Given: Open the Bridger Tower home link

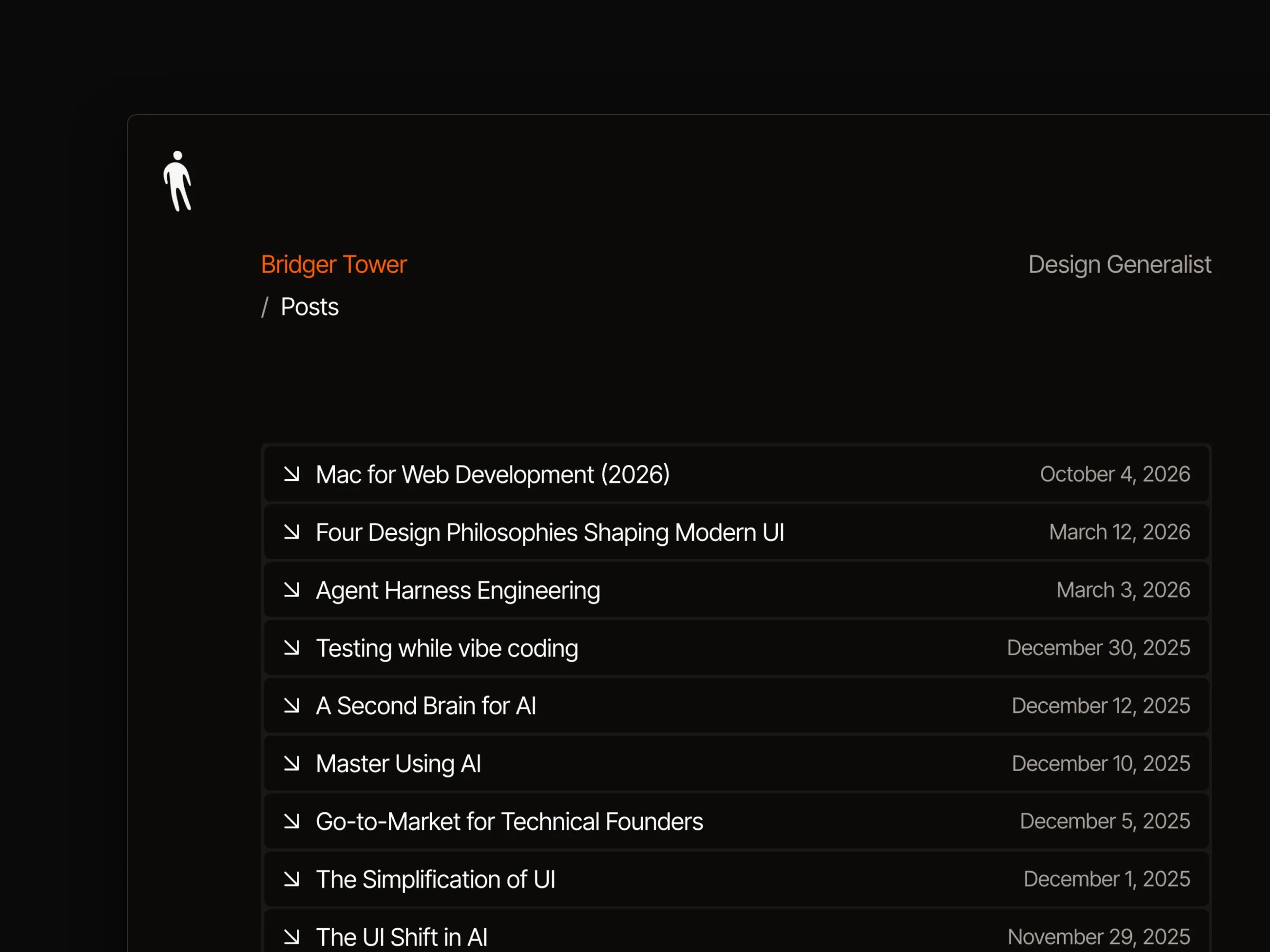Looking at the screenshot, I should point(333,264).
